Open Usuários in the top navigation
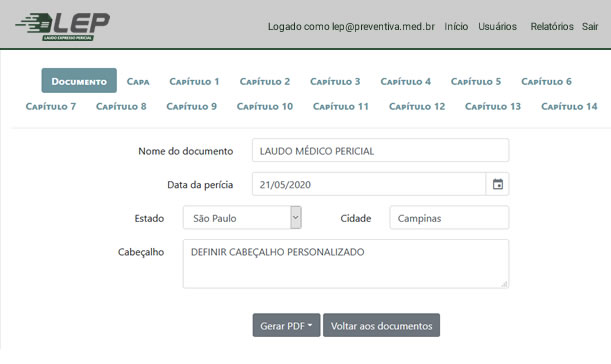611x364 pixels. [x=497, y=27]
